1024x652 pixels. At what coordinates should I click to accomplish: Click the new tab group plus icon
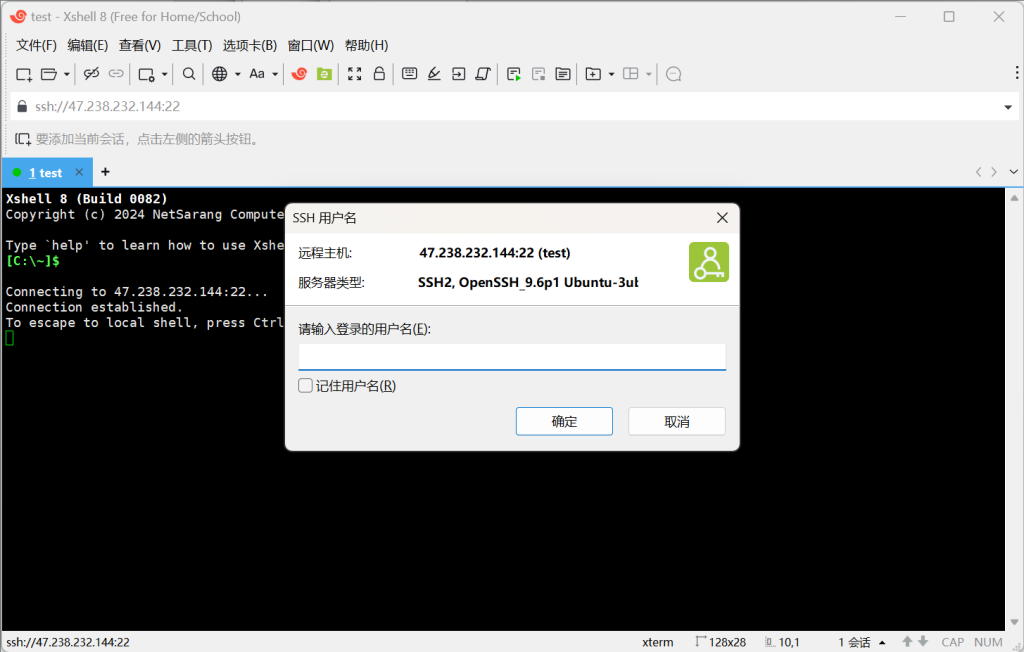593,74
